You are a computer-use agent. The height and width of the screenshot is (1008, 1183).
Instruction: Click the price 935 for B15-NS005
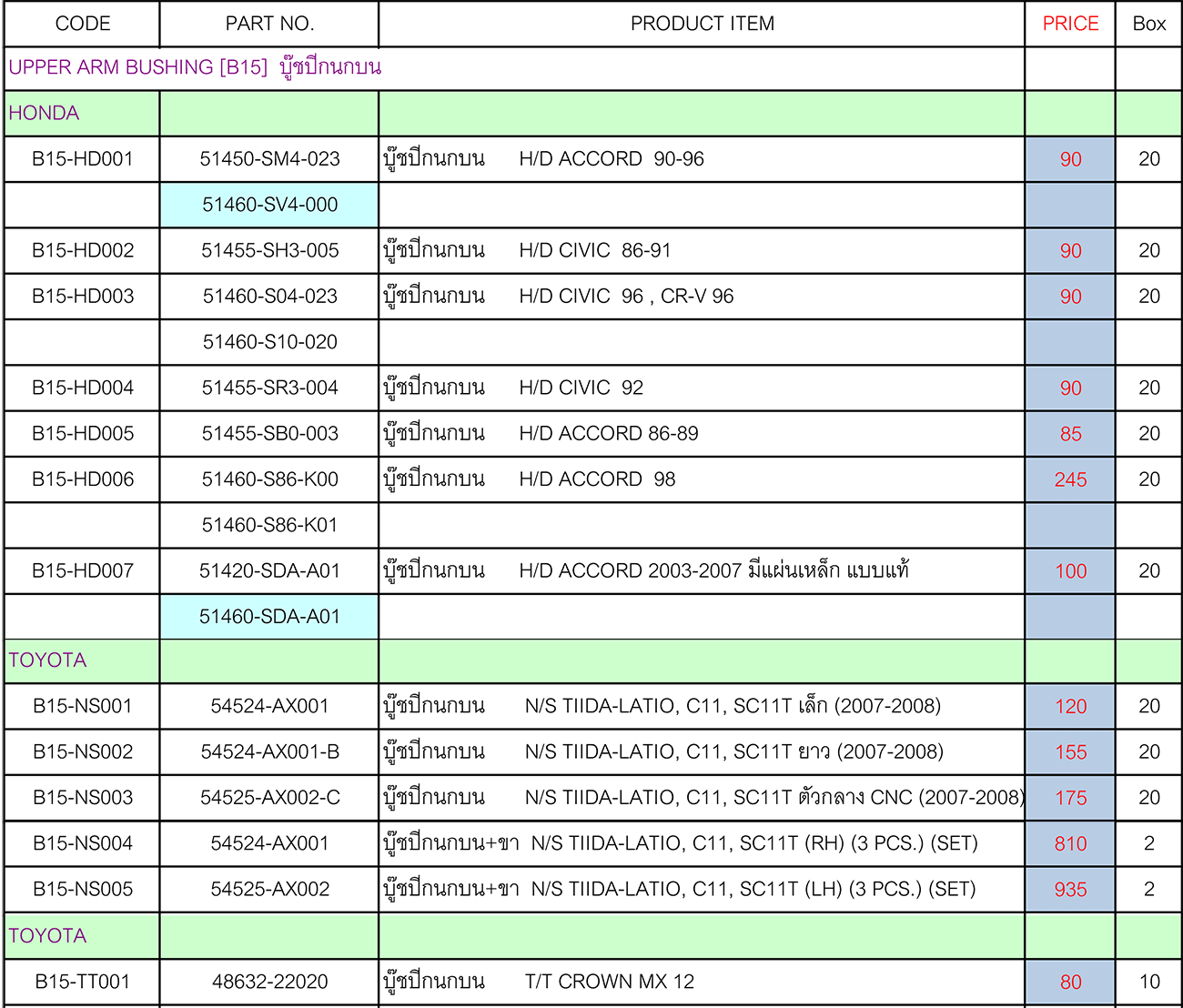[1070, 890]
